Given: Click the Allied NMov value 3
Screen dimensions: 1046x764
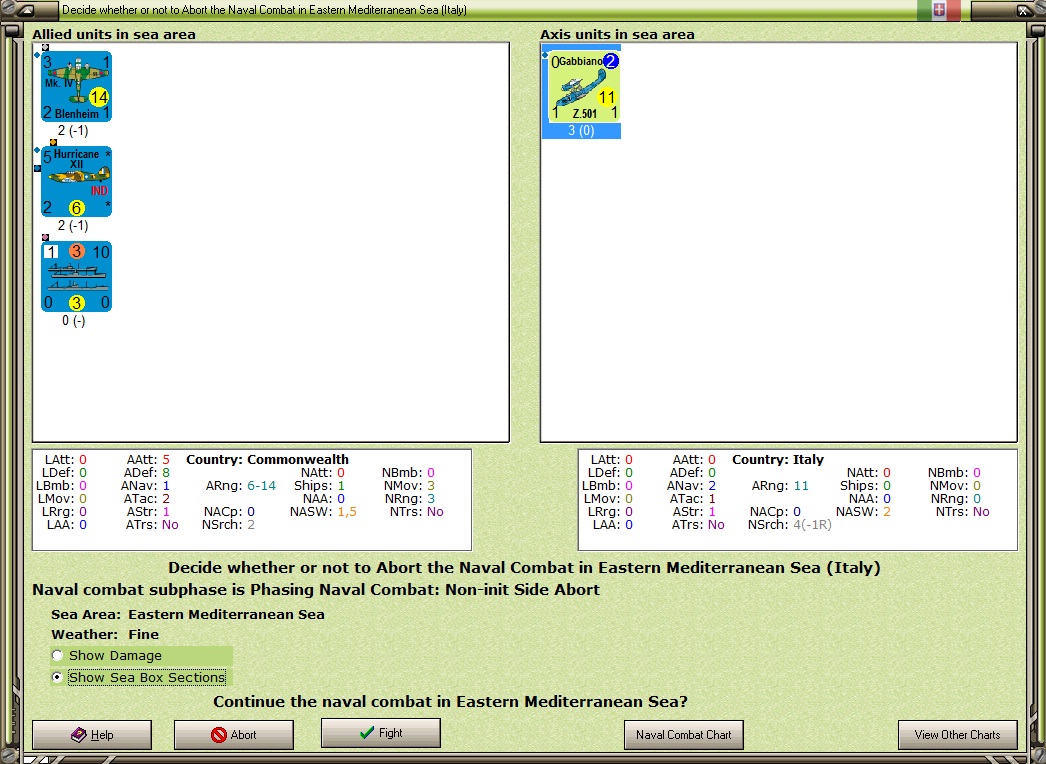Looking at the screenshot, I should [x=431, y=486].
